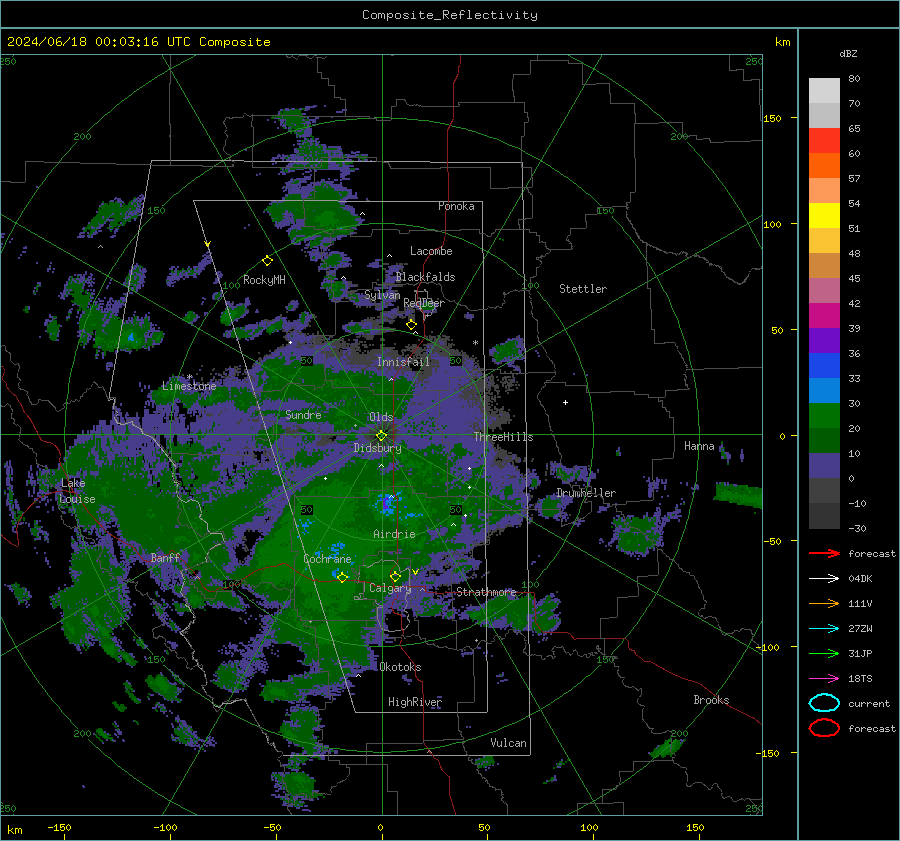Click the yellow radar-center marker at Olds

coord(381,436)
